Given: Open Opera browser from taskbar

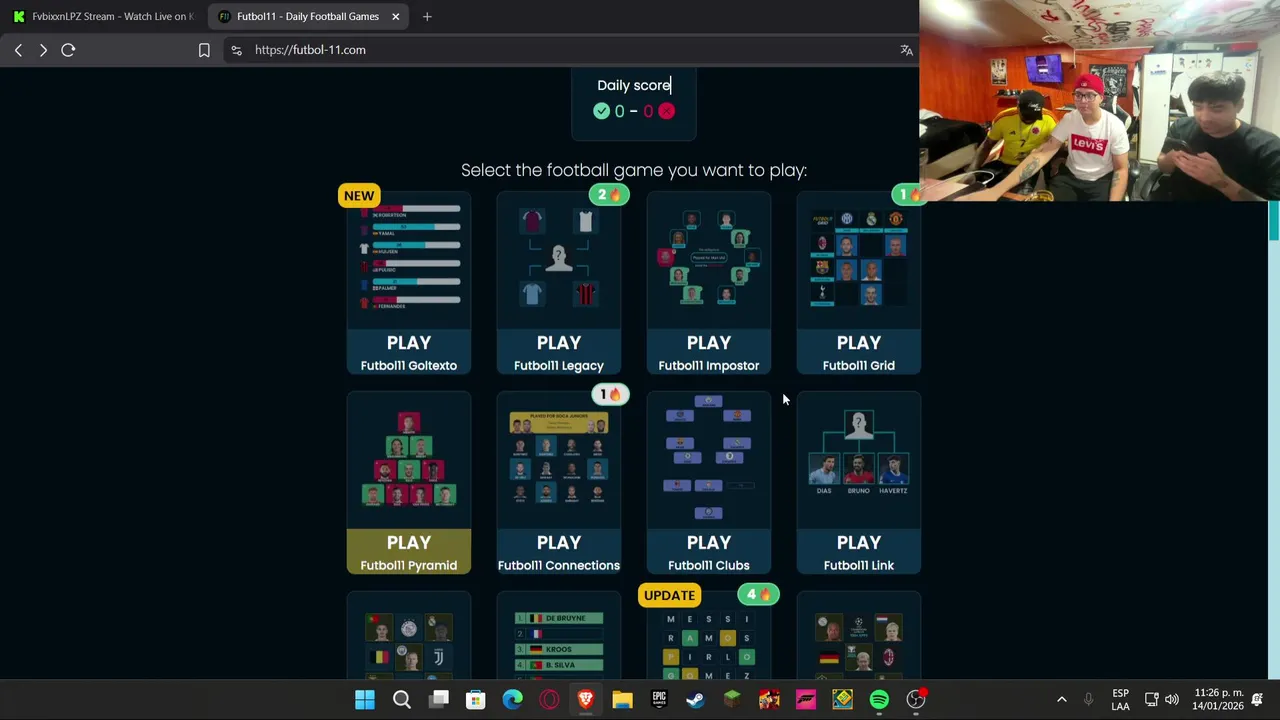Looking at the screenshot, I should click(x=549, y=699).
